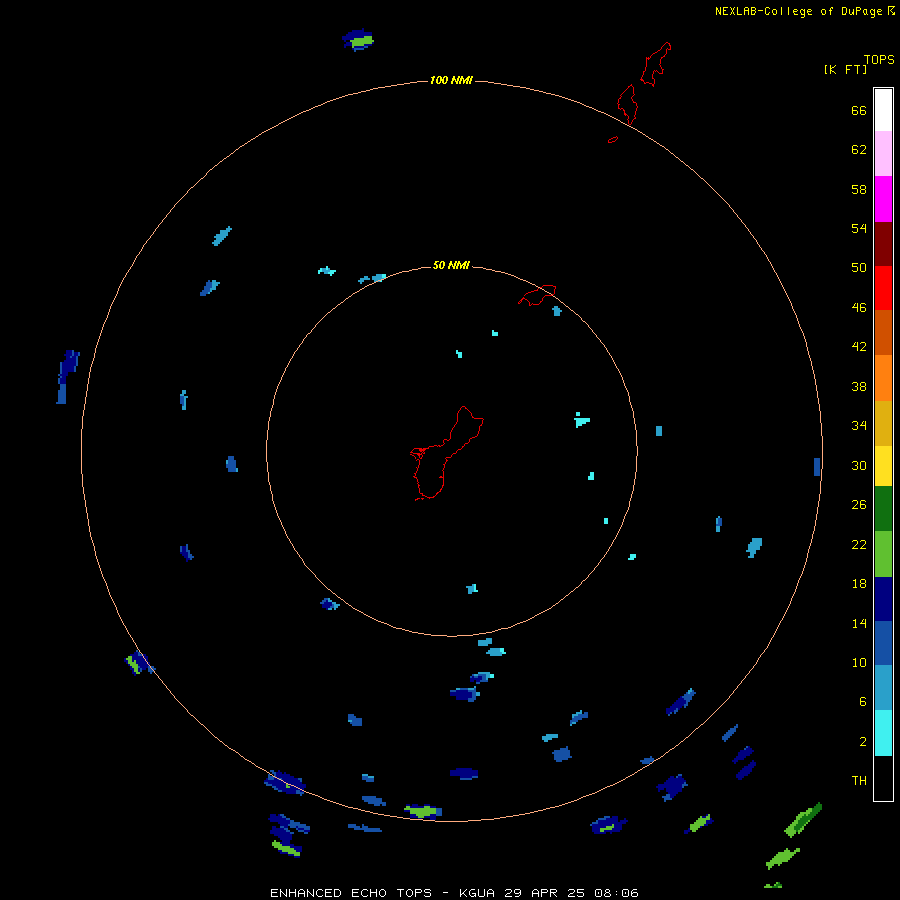Pick the steel light-blue legend swatch
This screenshot has width=900, height=900.
coord(883,687)
